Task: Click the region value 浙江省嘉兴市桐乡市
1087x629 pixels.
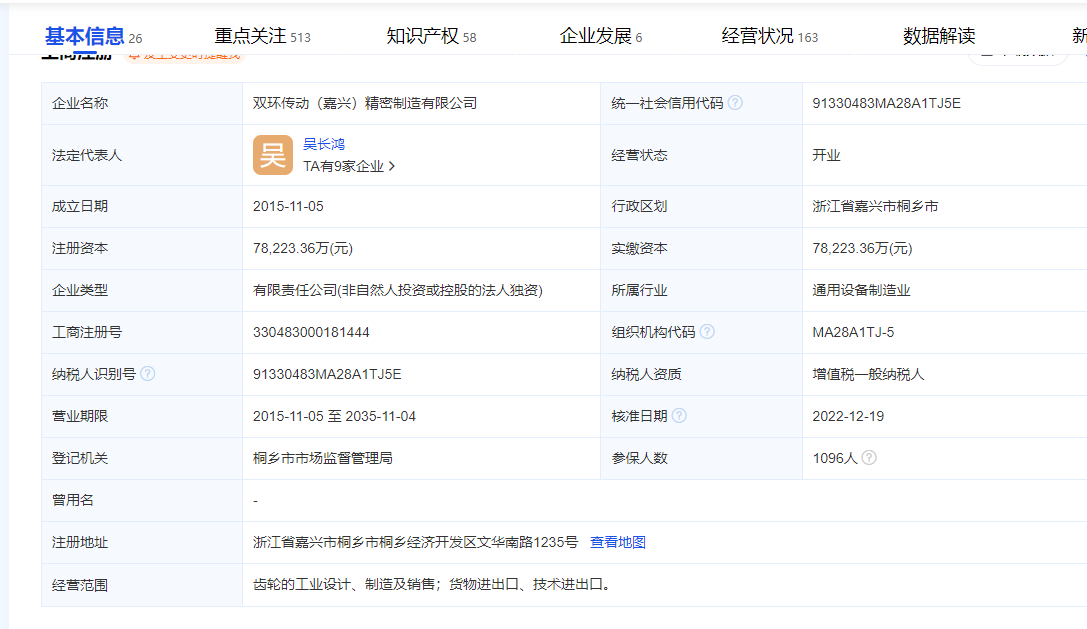Action: point(875,206)
